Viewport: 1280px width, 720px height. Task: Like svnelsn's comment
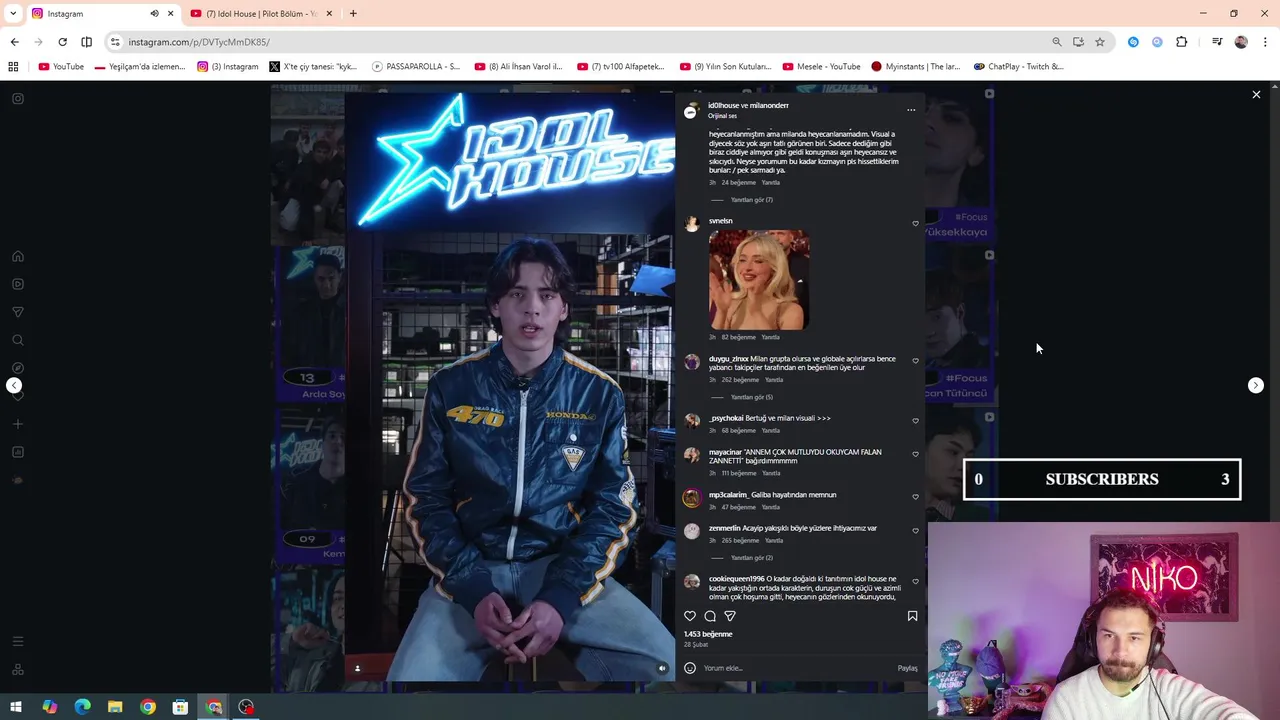[x=915, y=224]
